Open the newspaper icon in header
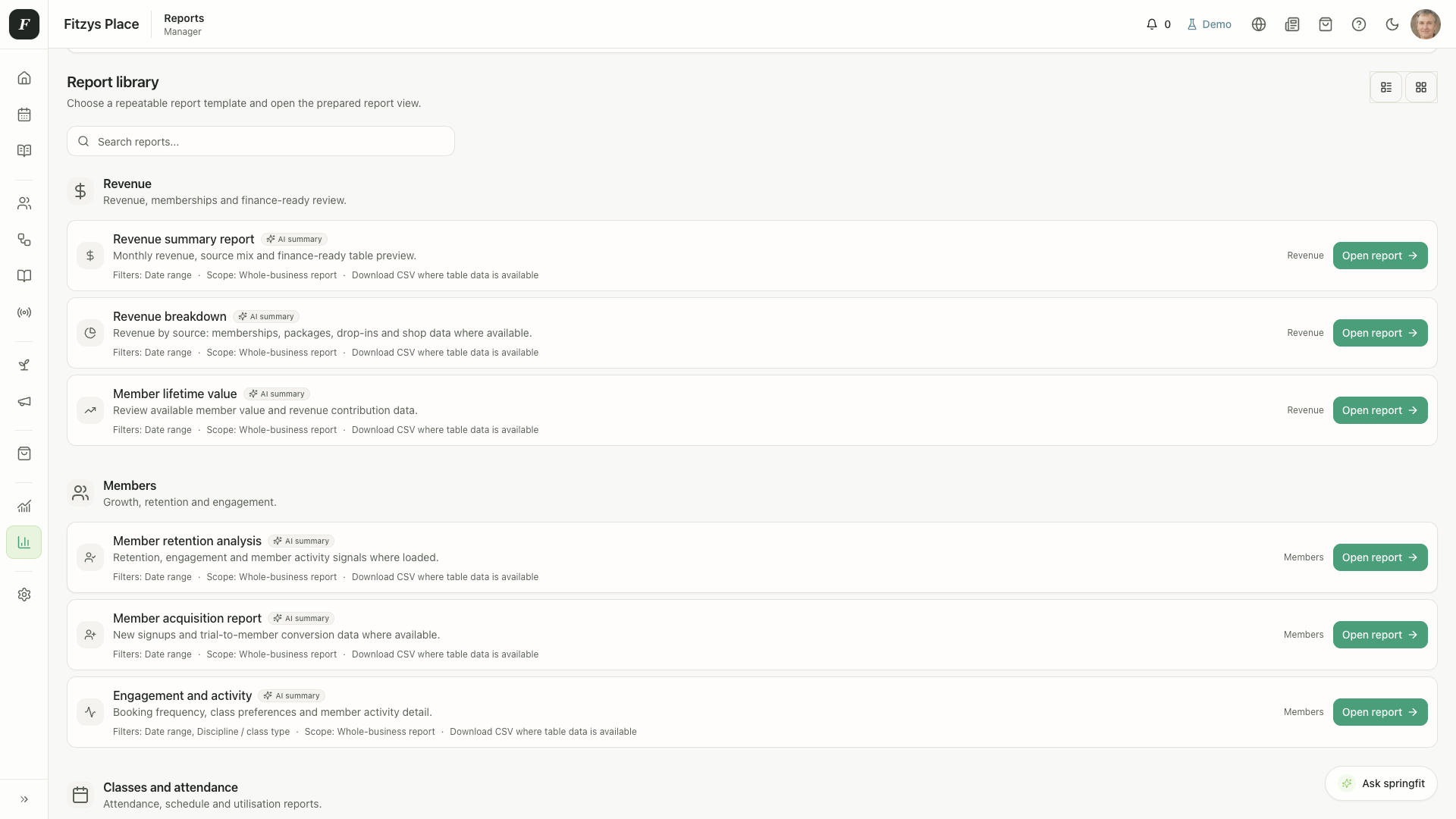 (x=1292, y=24)
